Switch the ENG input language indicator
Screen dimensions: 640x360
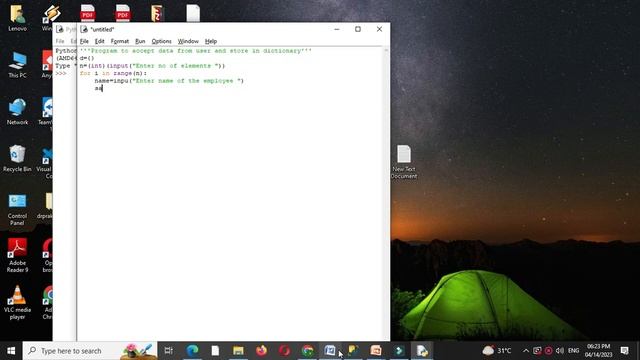point(573,351)
